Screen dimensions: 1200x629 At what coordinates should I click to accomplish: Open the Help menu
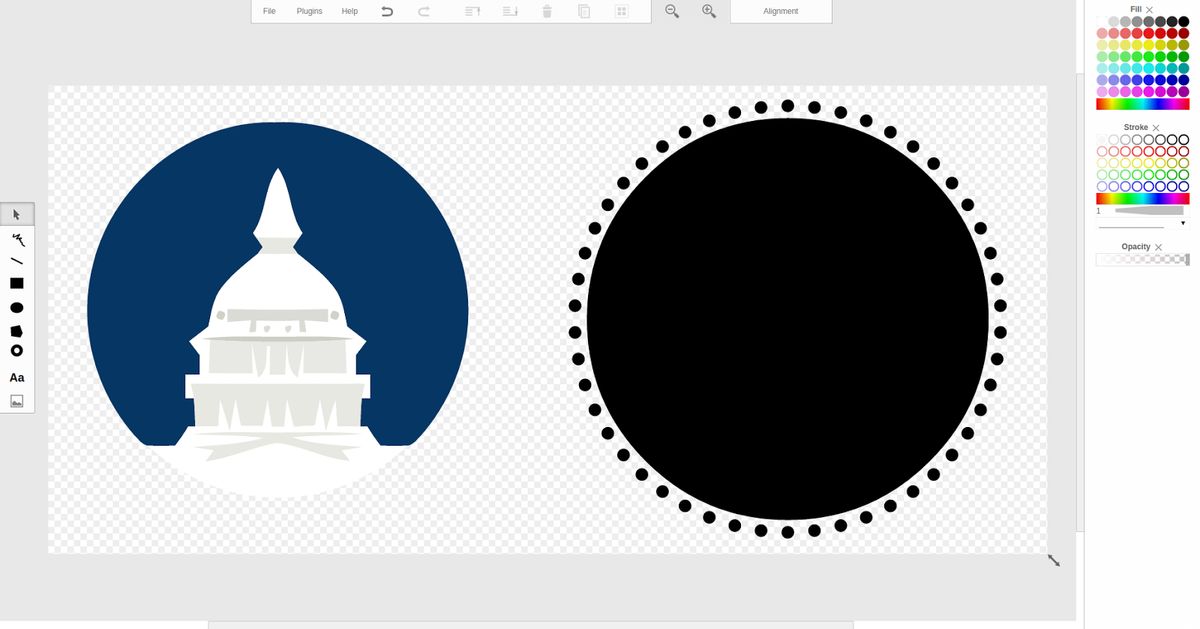click(349, 11)
